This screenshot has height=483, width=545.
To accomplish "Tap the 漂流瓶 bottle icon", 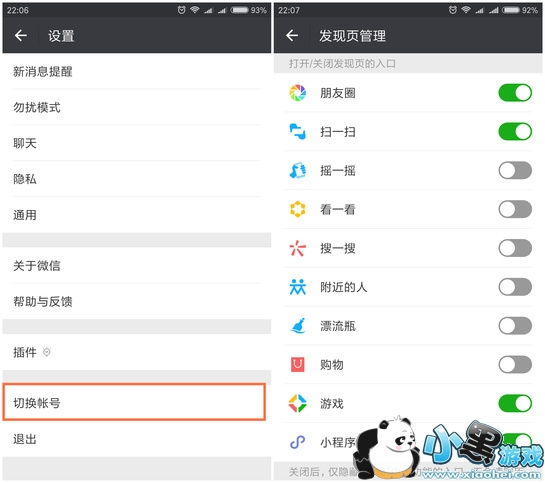I will tap(298, 326).
